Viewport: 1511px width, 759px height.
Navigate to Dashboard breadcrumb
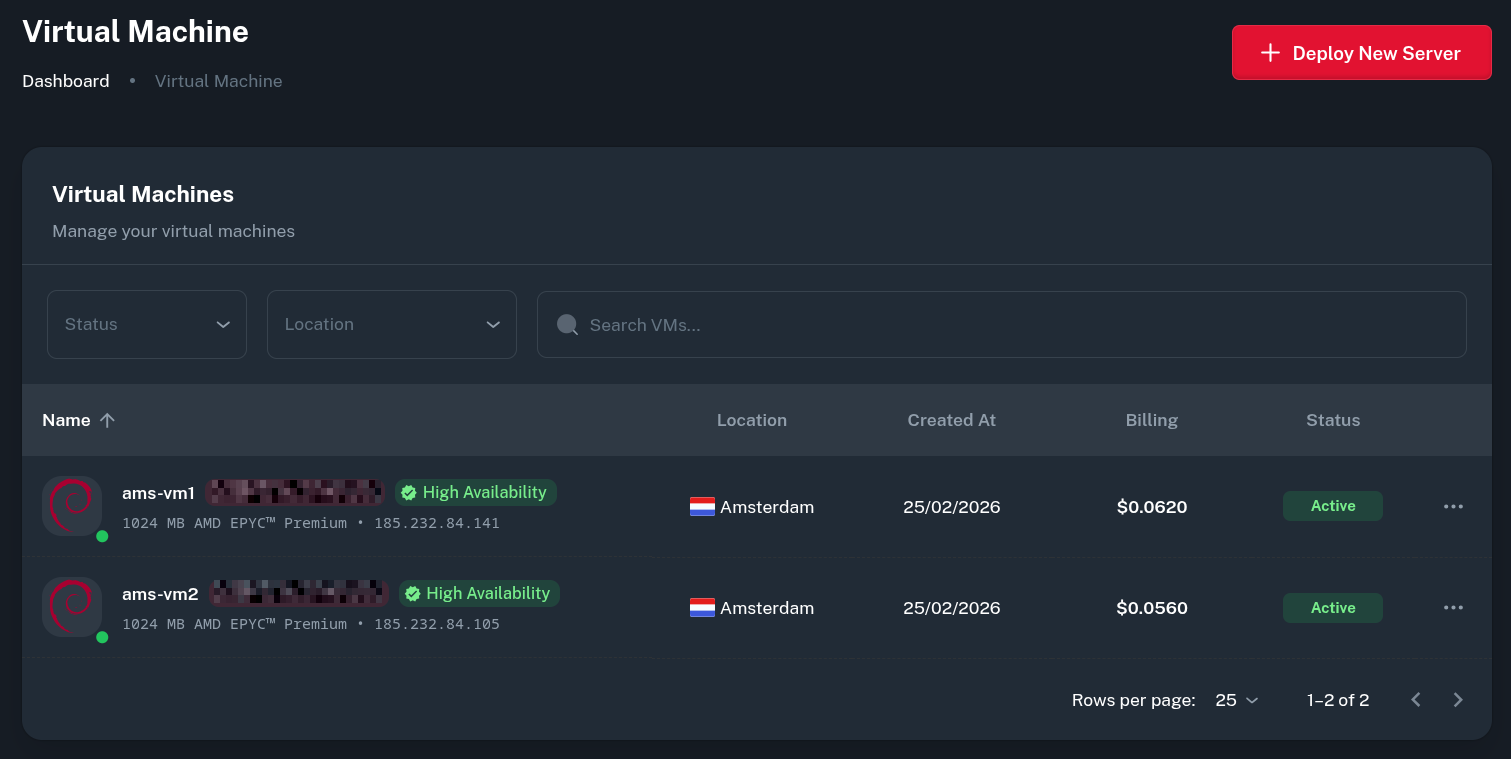pyautogui.click(x=66, y=81)
